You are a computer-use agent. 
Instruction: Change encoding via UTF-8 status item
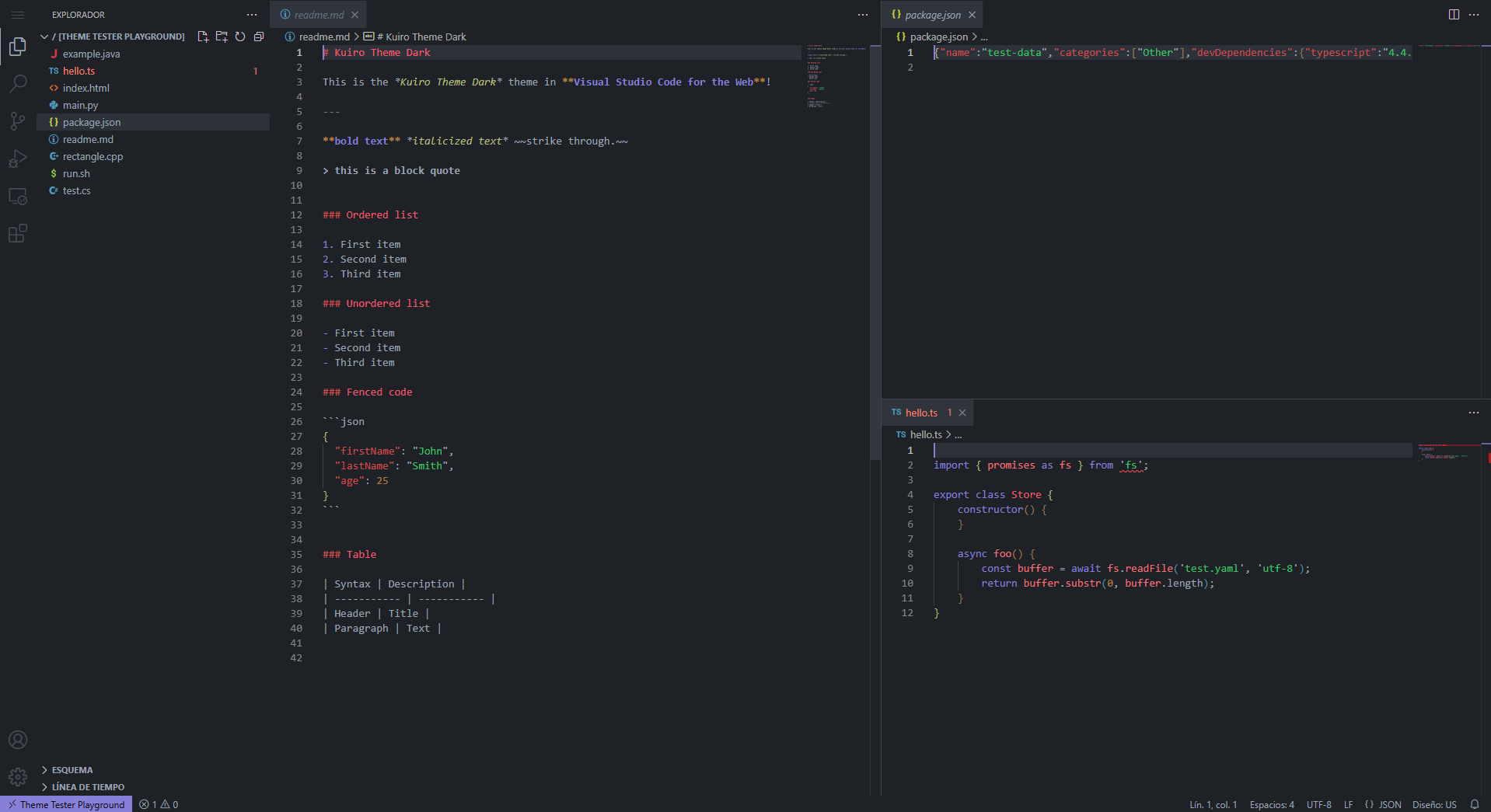pos(1319,805)
